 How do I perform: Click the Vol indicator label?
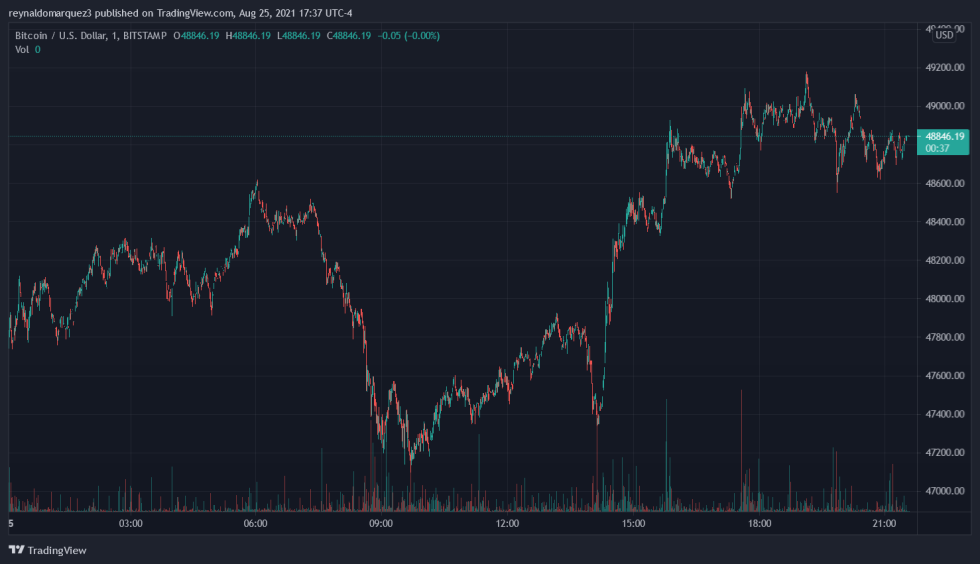[x=22, y=49]
